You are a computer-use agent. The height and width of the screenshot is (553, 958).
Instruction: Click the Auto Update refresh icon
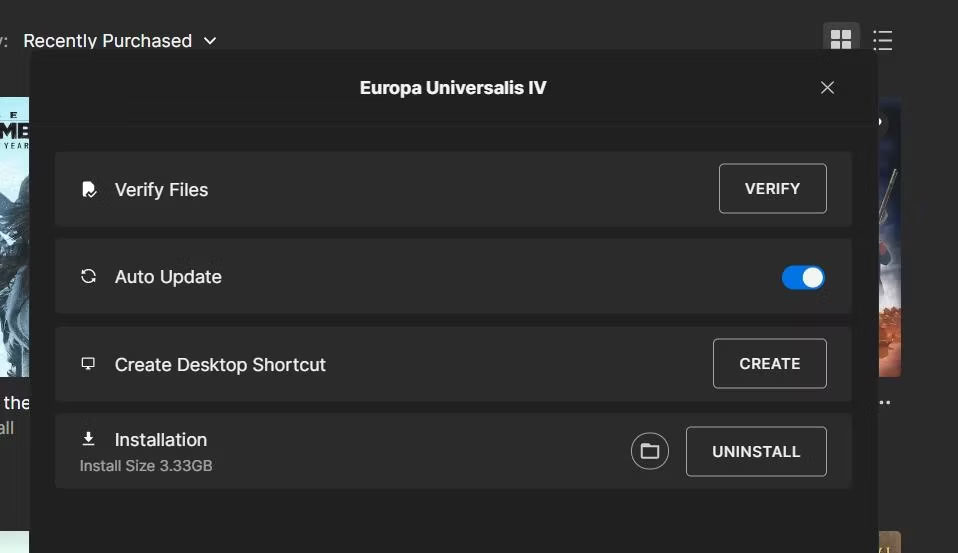(x=89, y=277)
